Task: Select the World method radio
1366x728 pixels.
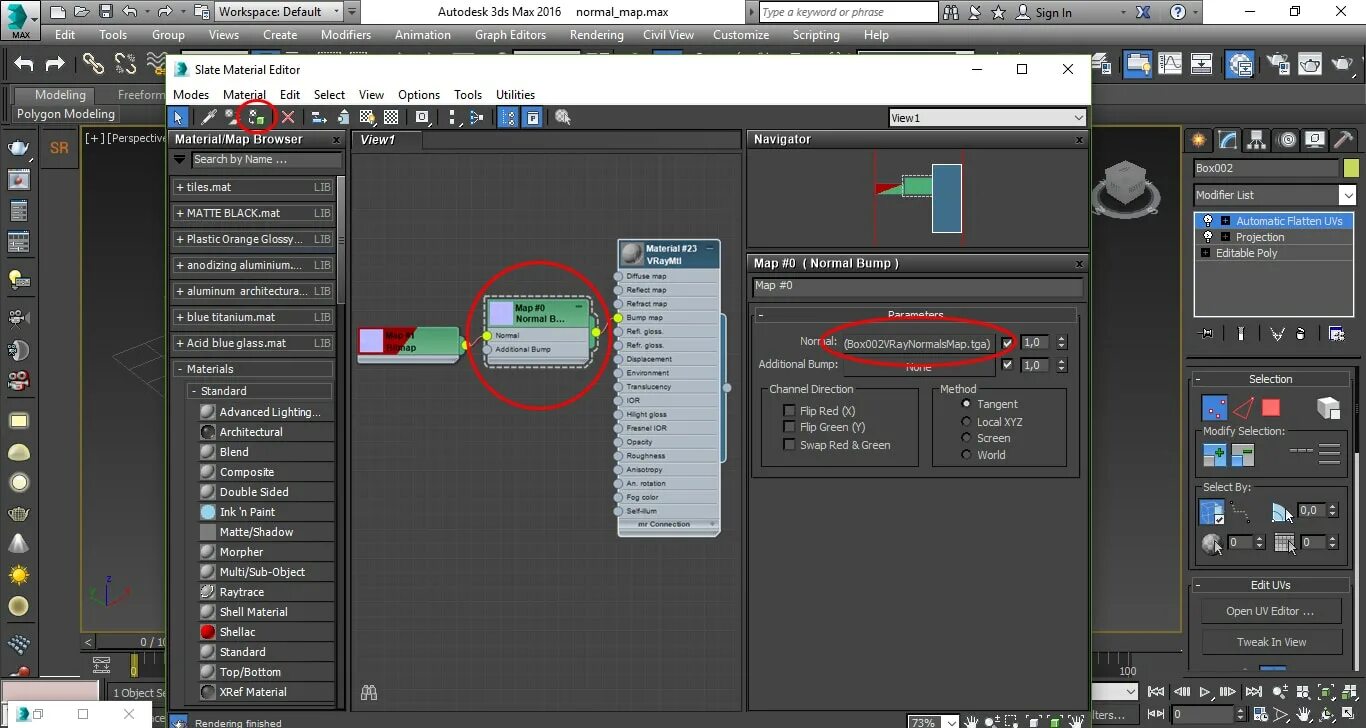Action: [966, 455]
